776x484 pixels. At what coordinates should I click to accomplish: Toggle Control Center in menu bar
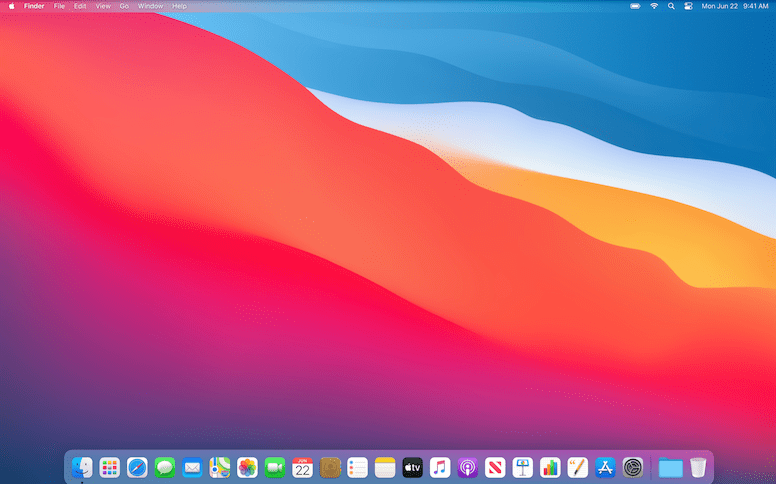pyautogui.click(x=688, y=6)
